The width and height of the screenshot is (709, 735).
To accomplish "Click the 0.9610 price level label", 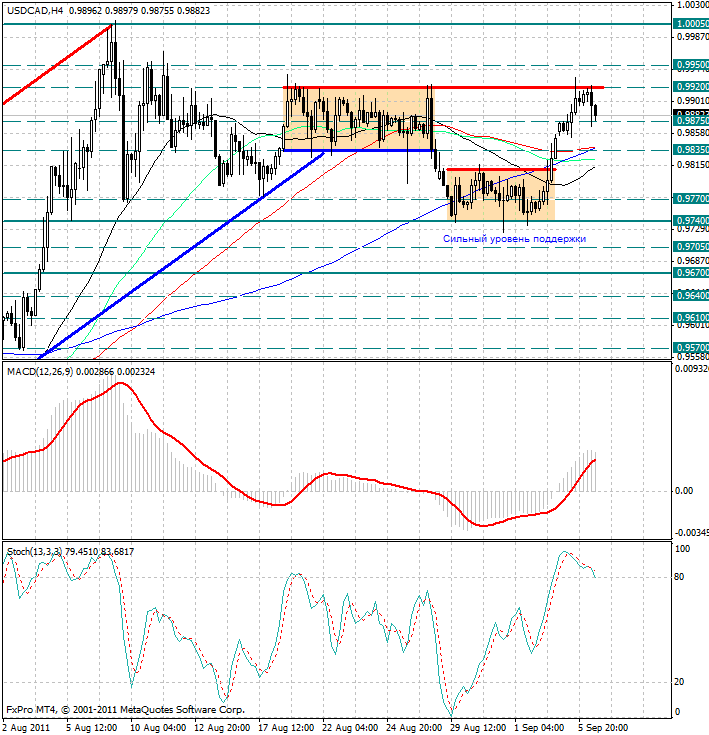I will tap(691, 318).
